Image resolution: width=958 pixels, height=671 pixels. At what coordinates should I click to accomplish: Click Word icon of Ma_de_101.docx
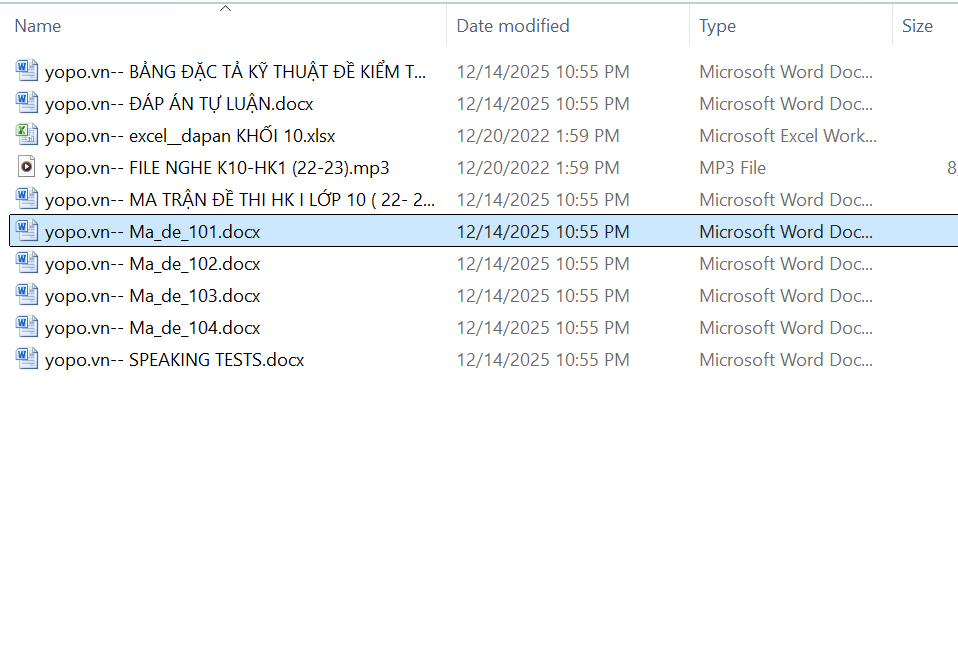pyautogui.click(x=27, y=231)
